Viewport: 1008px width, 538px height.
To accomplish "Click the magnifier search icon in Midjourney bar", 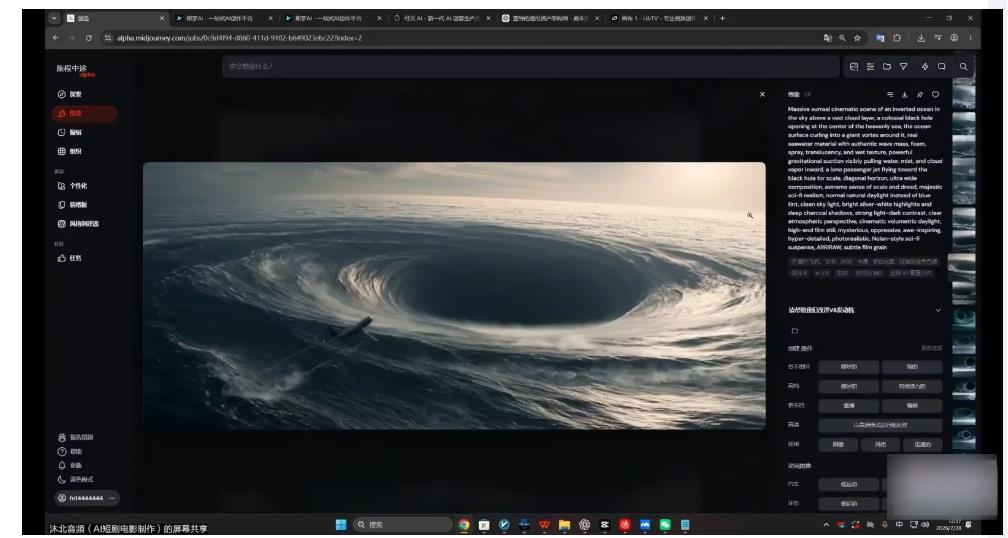I will pyautogui.click(x=964, y=66).
